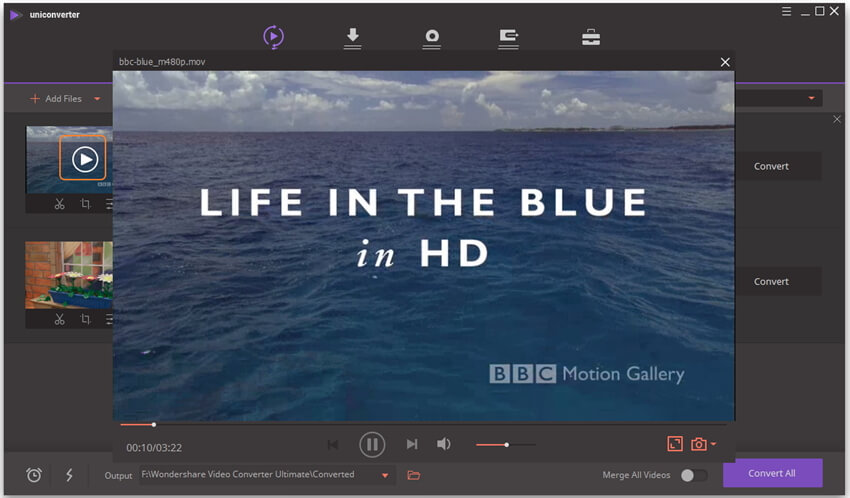850x498 pixels.
Task: Crop the ocean video
Action: click(86, 204)
